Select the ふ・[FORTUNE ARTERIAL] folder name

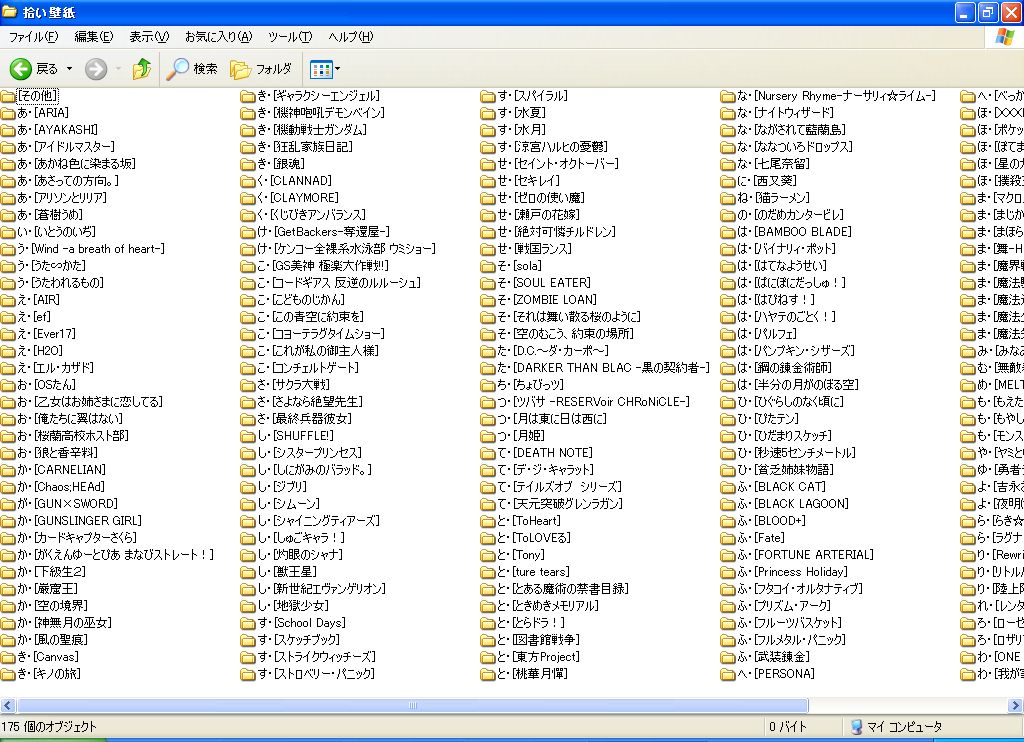coord(806,554)
